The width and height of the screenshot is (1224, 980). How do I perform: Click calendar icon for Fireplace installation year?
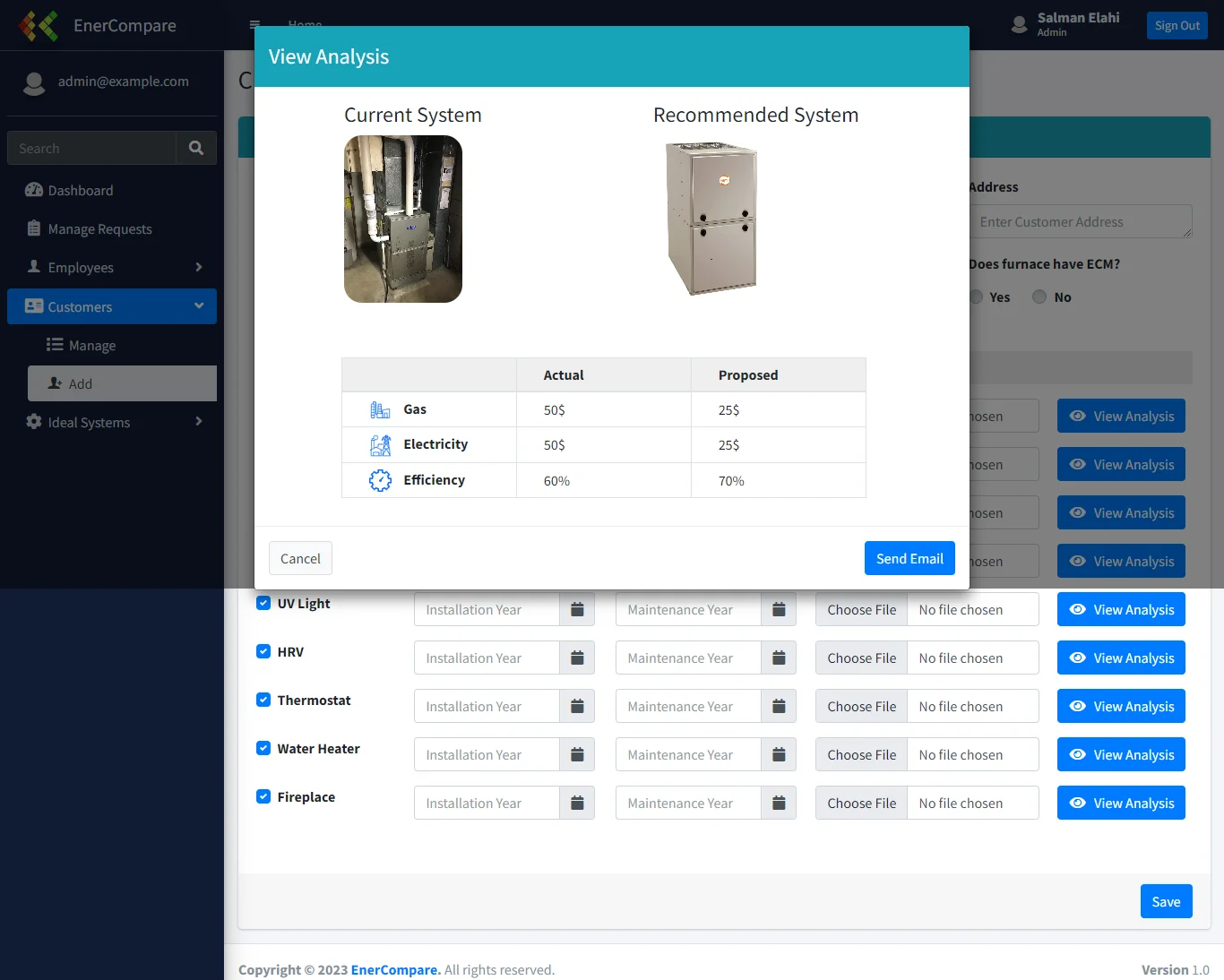pyautogui.click(x=577, y=804)
